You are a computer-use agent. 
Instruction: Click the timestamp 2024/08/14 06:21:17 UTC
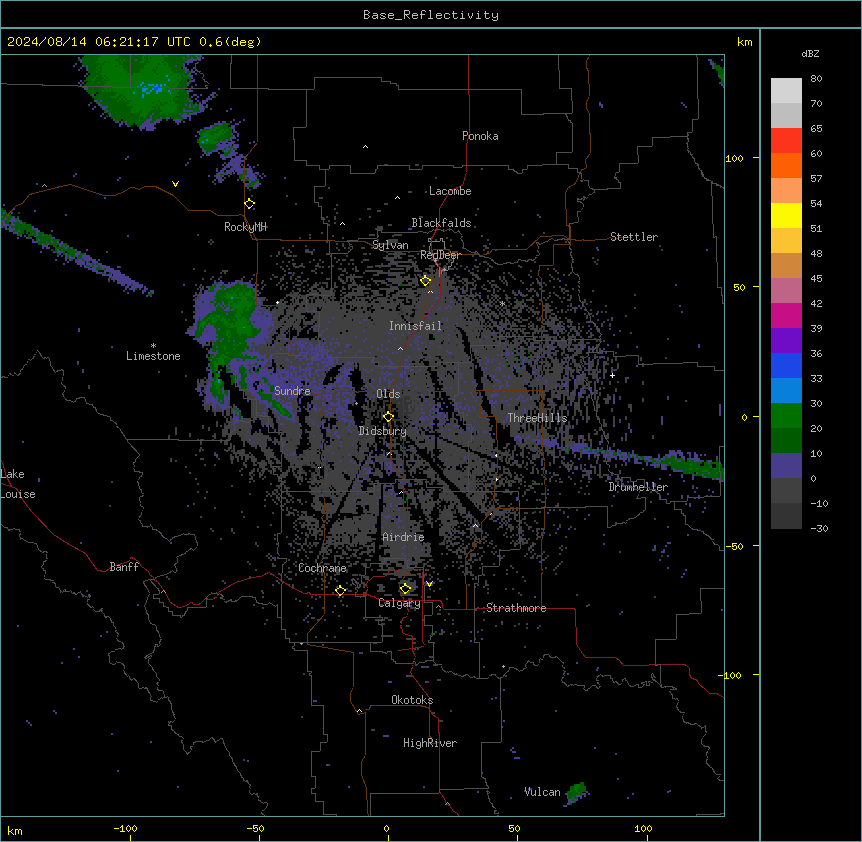98,42
